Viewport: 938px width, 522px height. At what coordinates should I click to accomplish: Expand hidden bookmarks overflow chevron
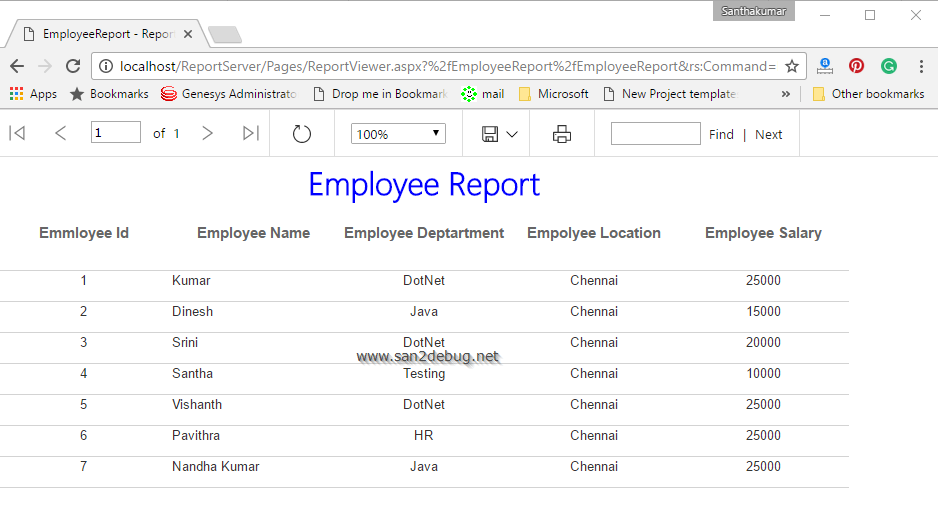pyautogui.click(x=785, y=94)
